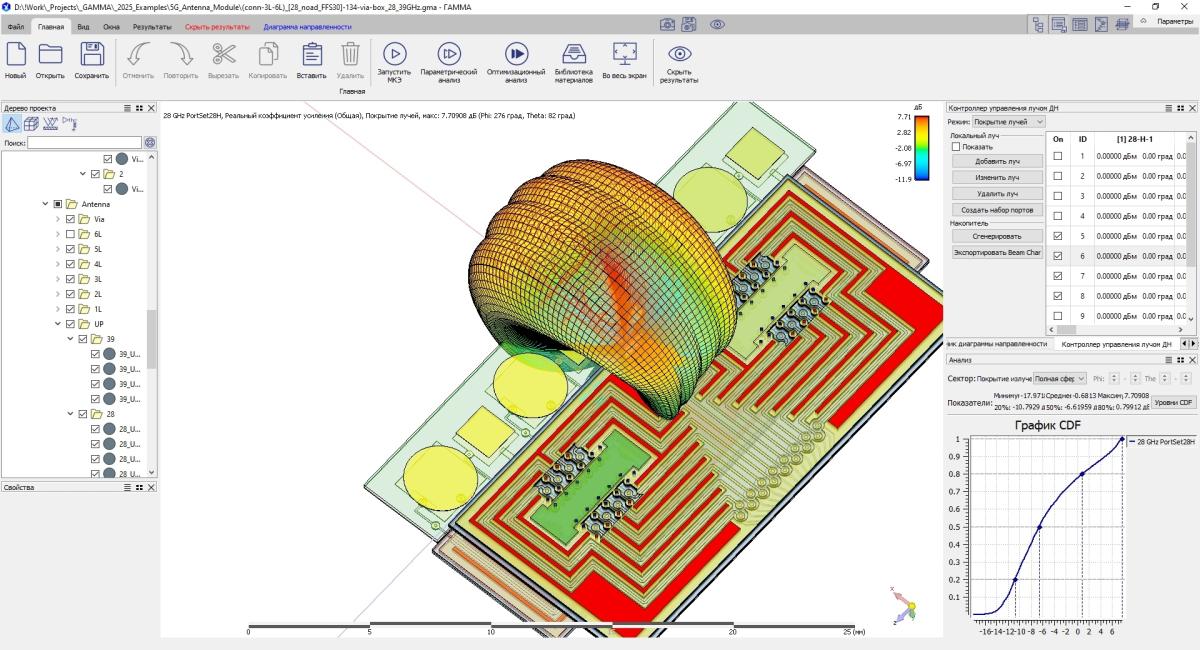1200x650 pixels.
Task: Open the Режим Покрытие лучей dropdown
Action: coord(1011,121)
